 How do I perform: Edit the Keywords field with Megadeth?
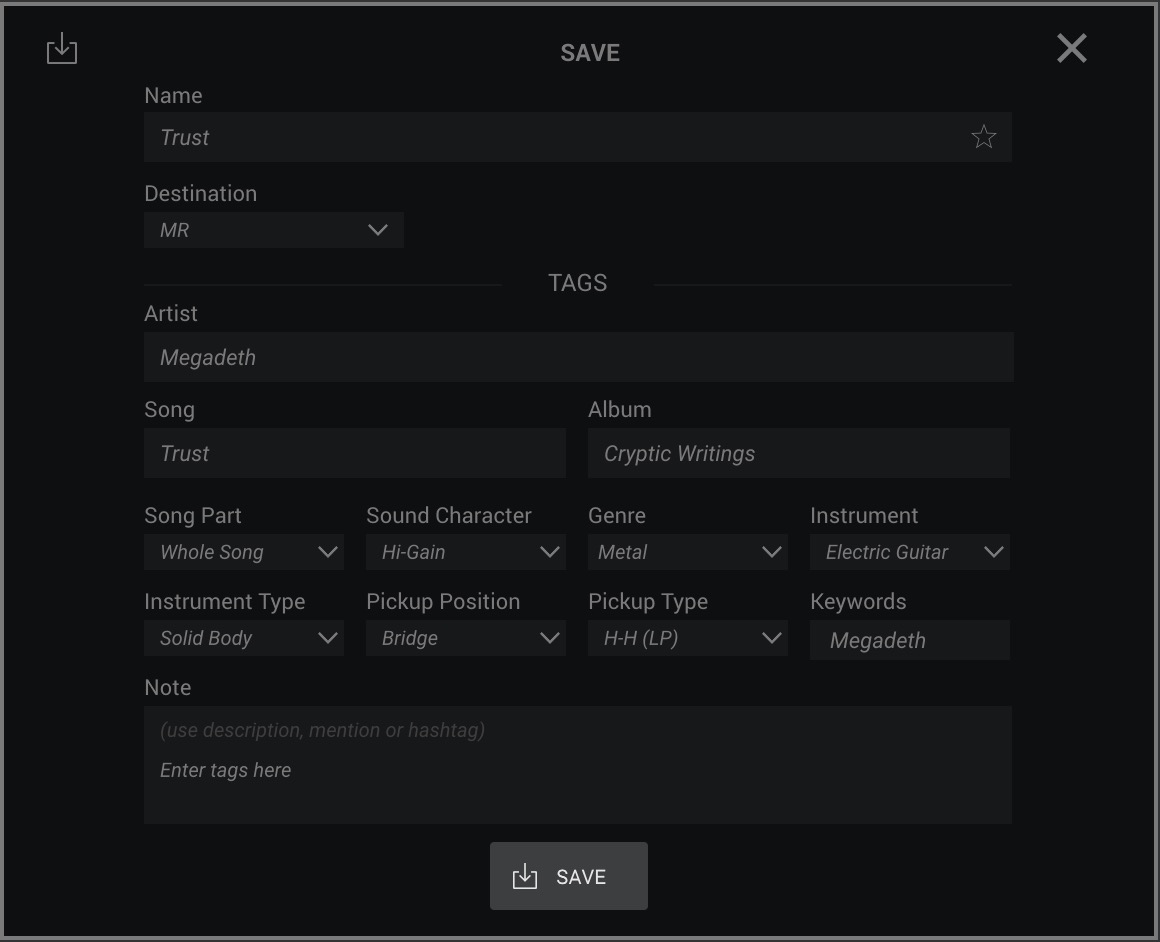(x=910, y=640)
